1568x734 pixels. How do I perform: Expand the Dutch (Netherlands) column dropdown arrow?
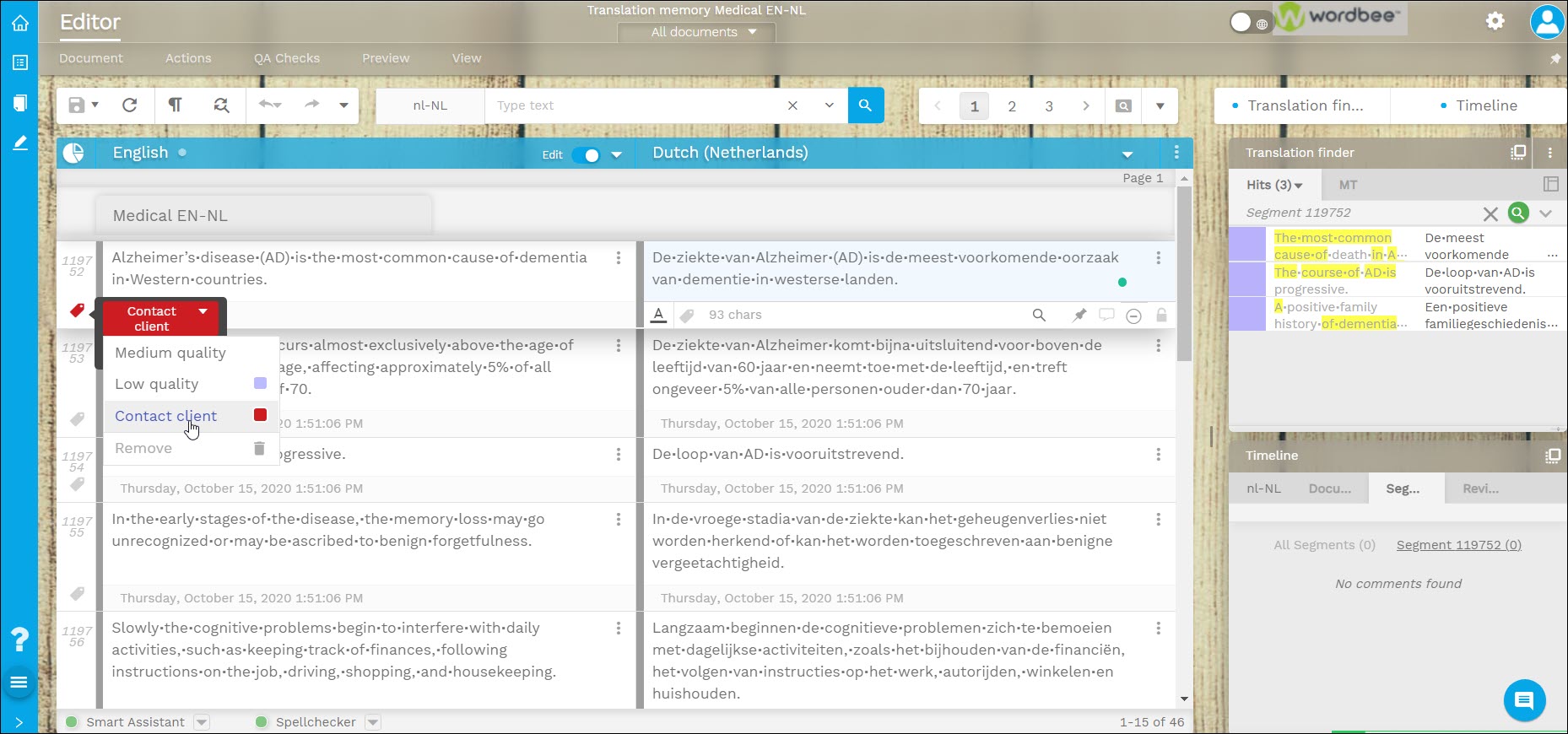[1127, 154]
